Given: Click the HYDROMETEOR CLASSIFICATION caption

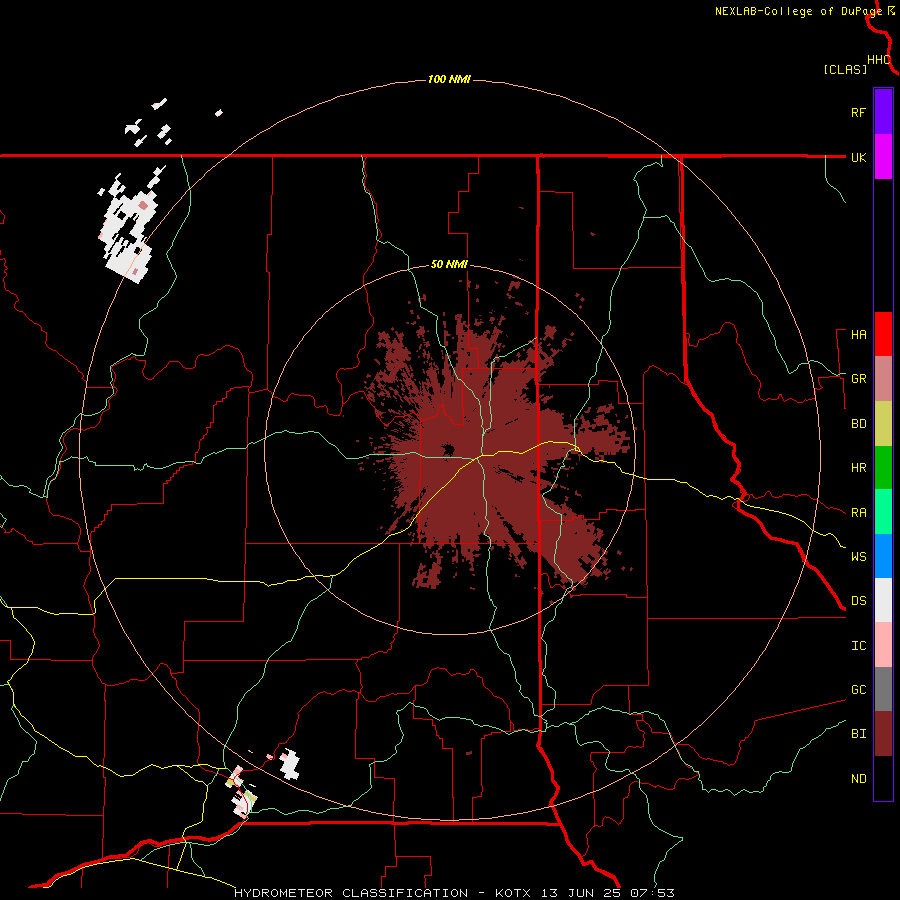Looking at the screenshot, I should [x=351, y=893].
